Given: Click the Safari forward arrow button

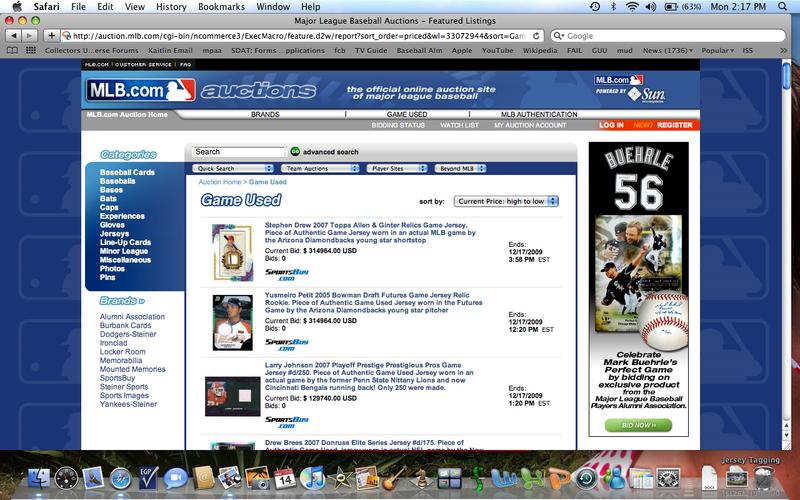Looking at the screenshot, I should click(29, 36).
